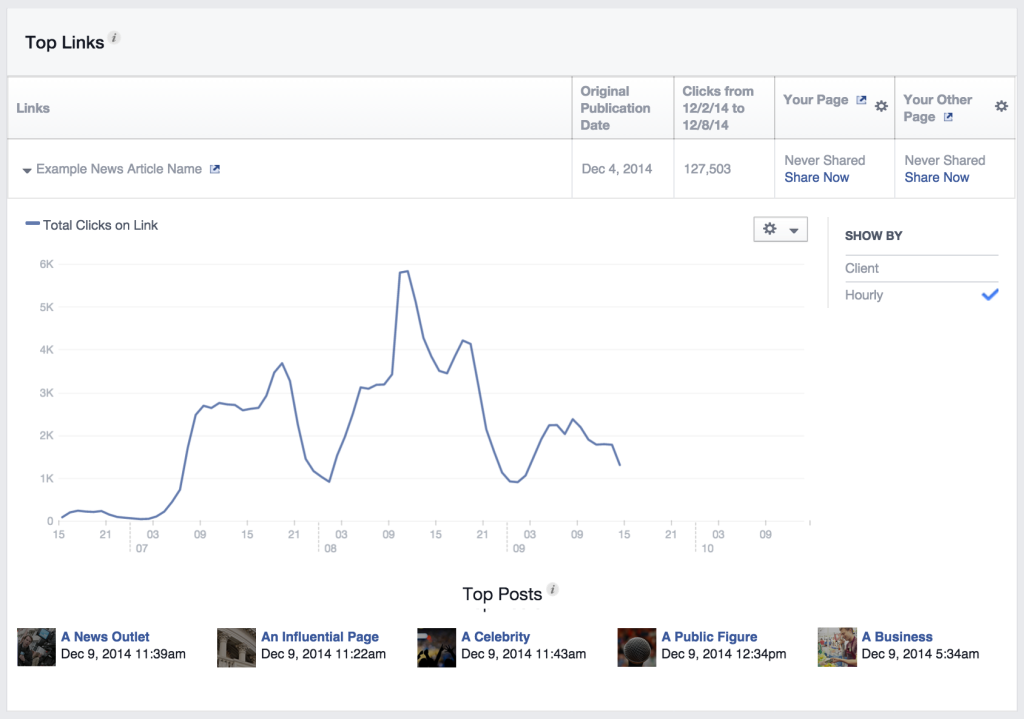Click Share Now under Your Other Page
Screen dimensions: 1024x719
936,177
